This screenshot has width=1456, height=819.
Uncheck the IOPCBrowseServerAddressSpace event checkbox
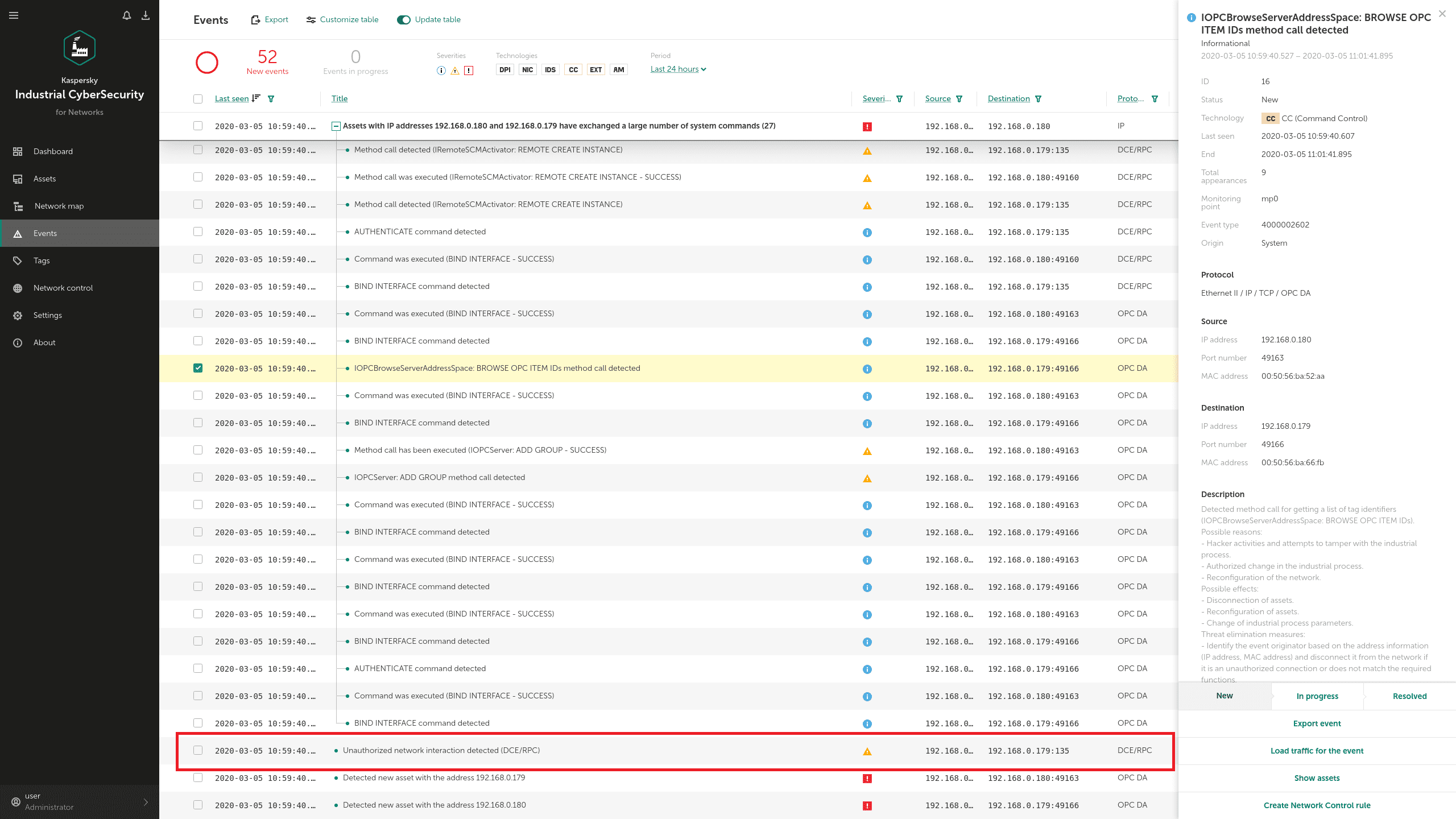point(198,368)
